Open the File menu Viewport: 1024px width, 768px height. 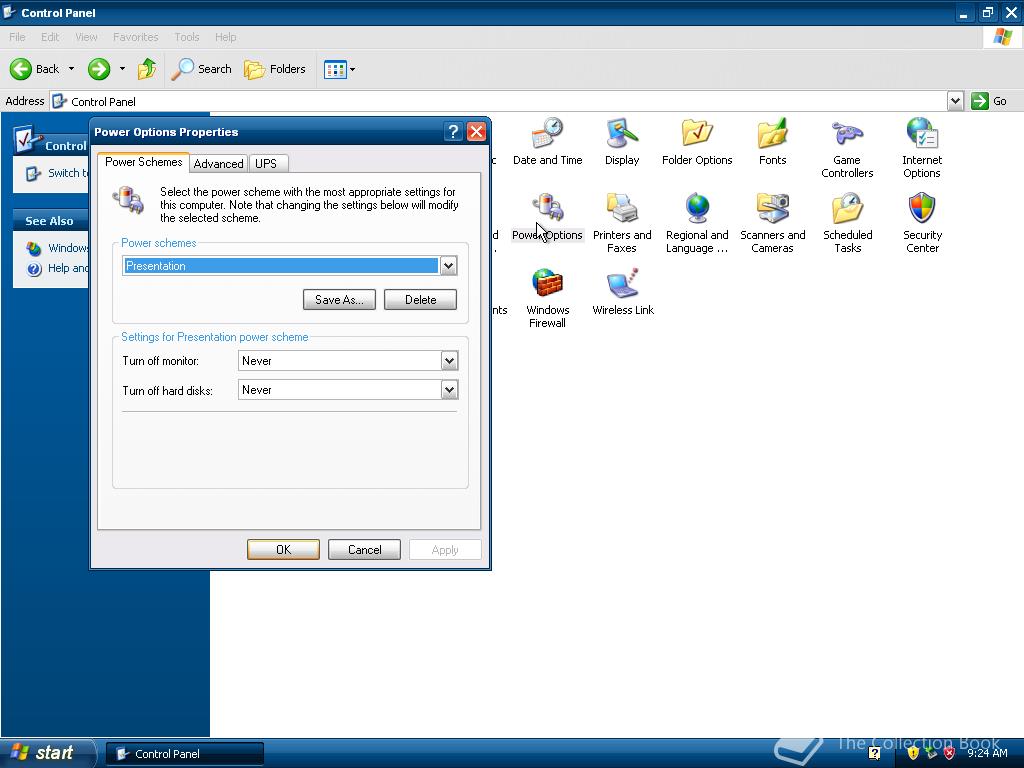click(18, 37)
